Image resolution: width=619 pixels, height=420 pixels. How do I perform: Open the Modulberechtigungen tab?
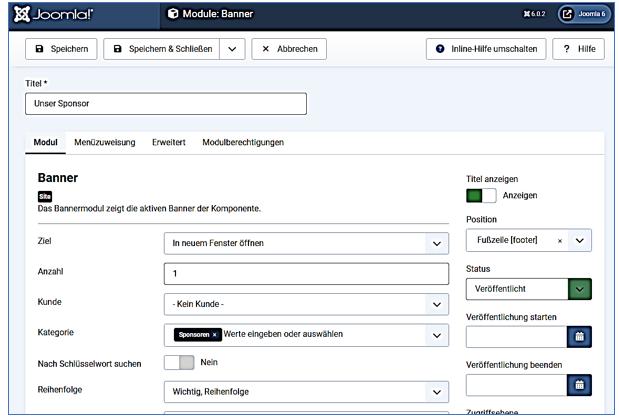(x=242, y=143)
